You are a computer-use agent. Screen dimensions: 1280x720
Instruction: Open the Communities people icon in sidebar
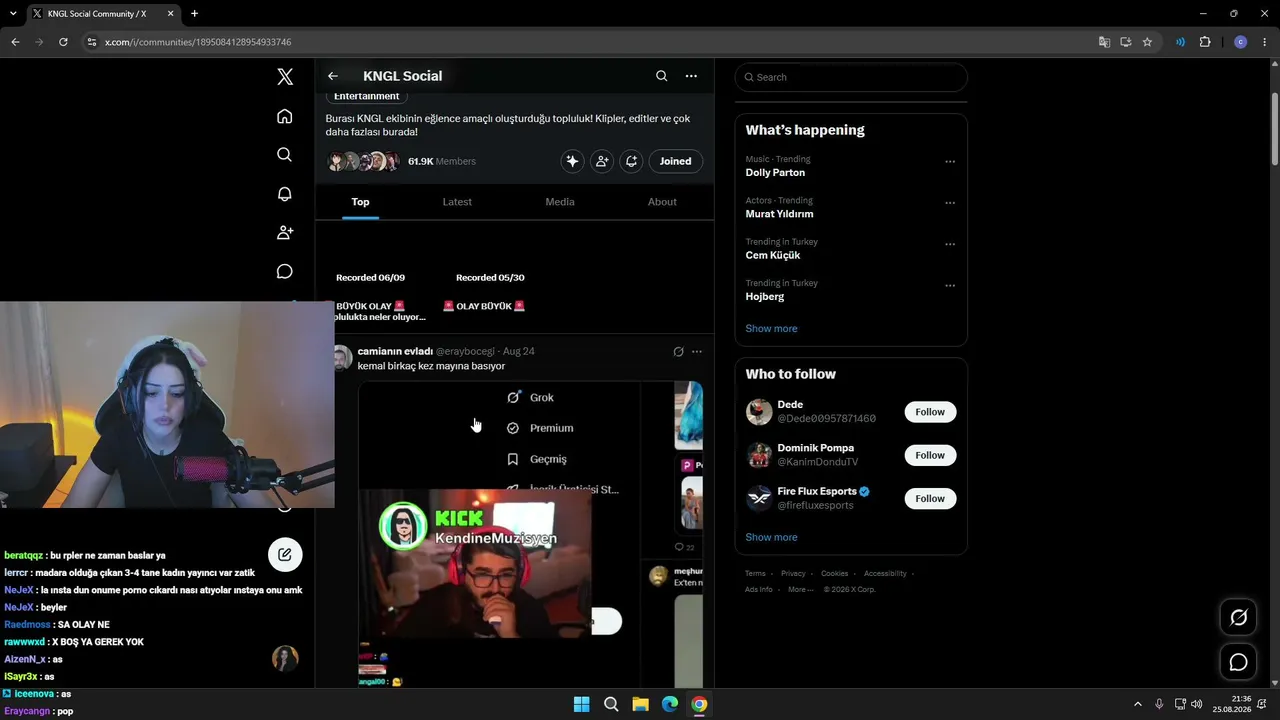pos(285,232)
